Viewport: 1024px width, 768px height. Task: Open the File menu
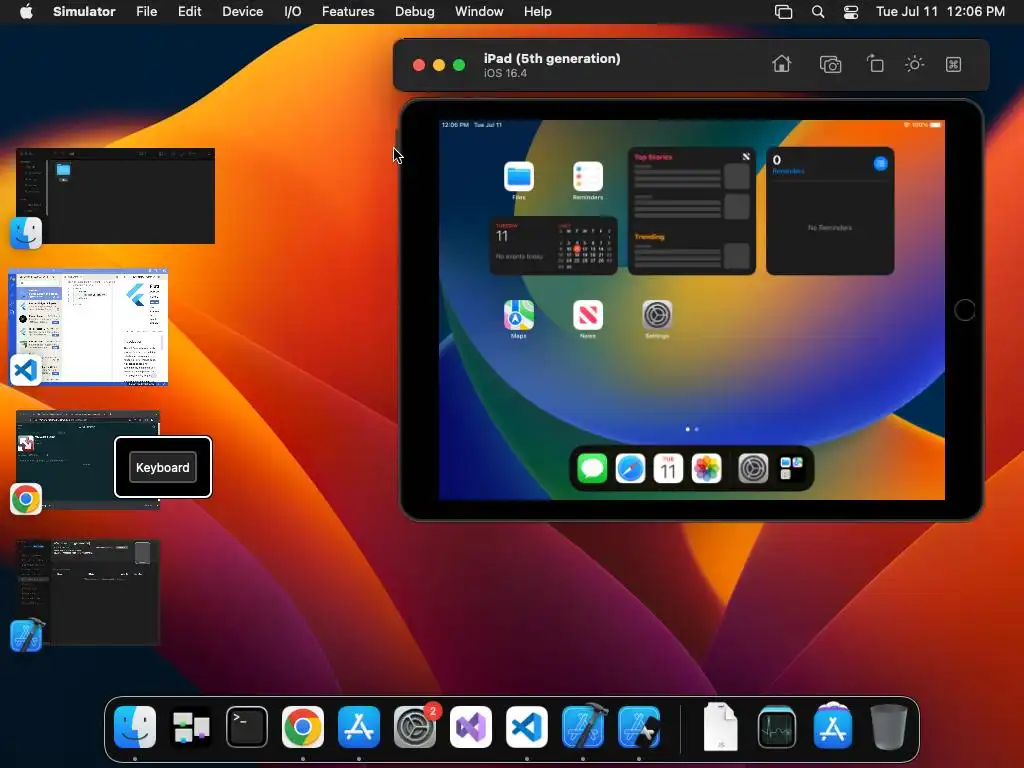(146, 11)
